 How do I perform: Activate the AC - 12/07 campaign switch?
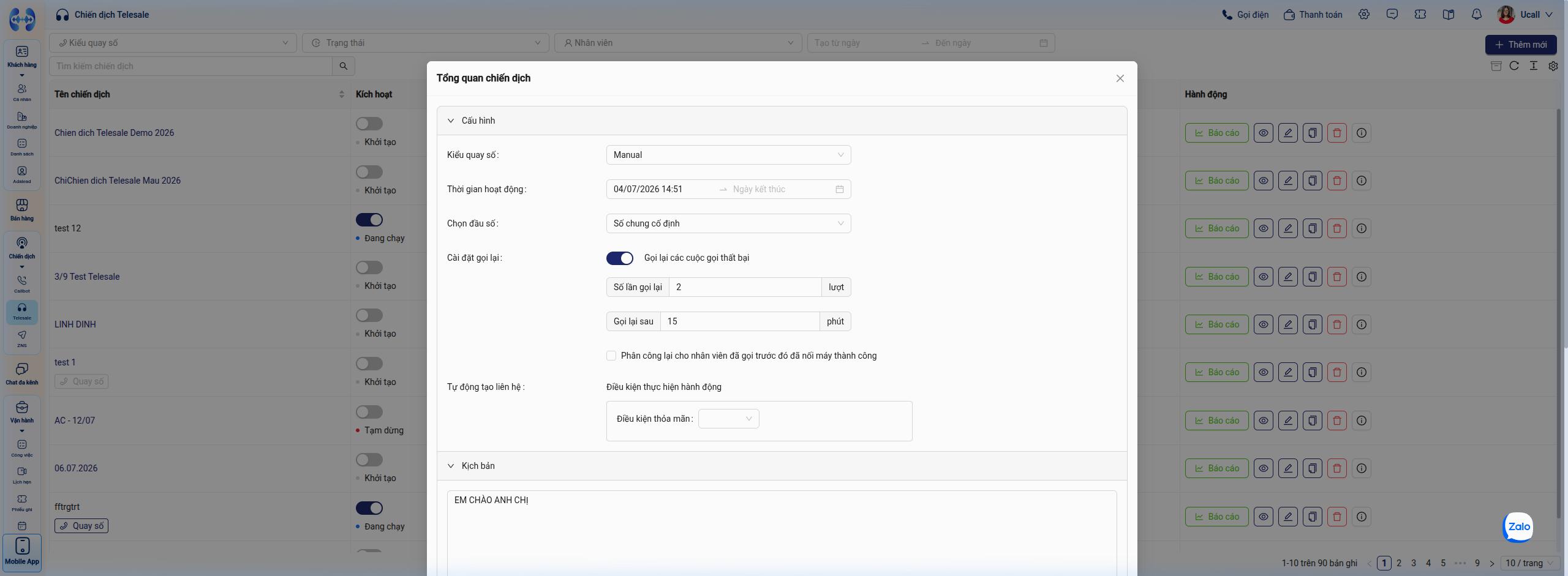point(369,412)
